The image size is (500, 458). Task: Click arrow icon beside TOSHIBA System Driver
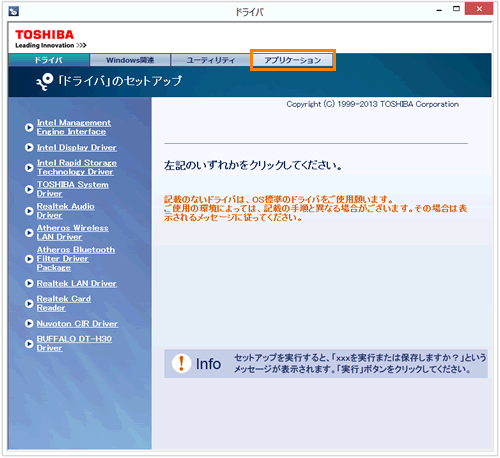point(29,189)
